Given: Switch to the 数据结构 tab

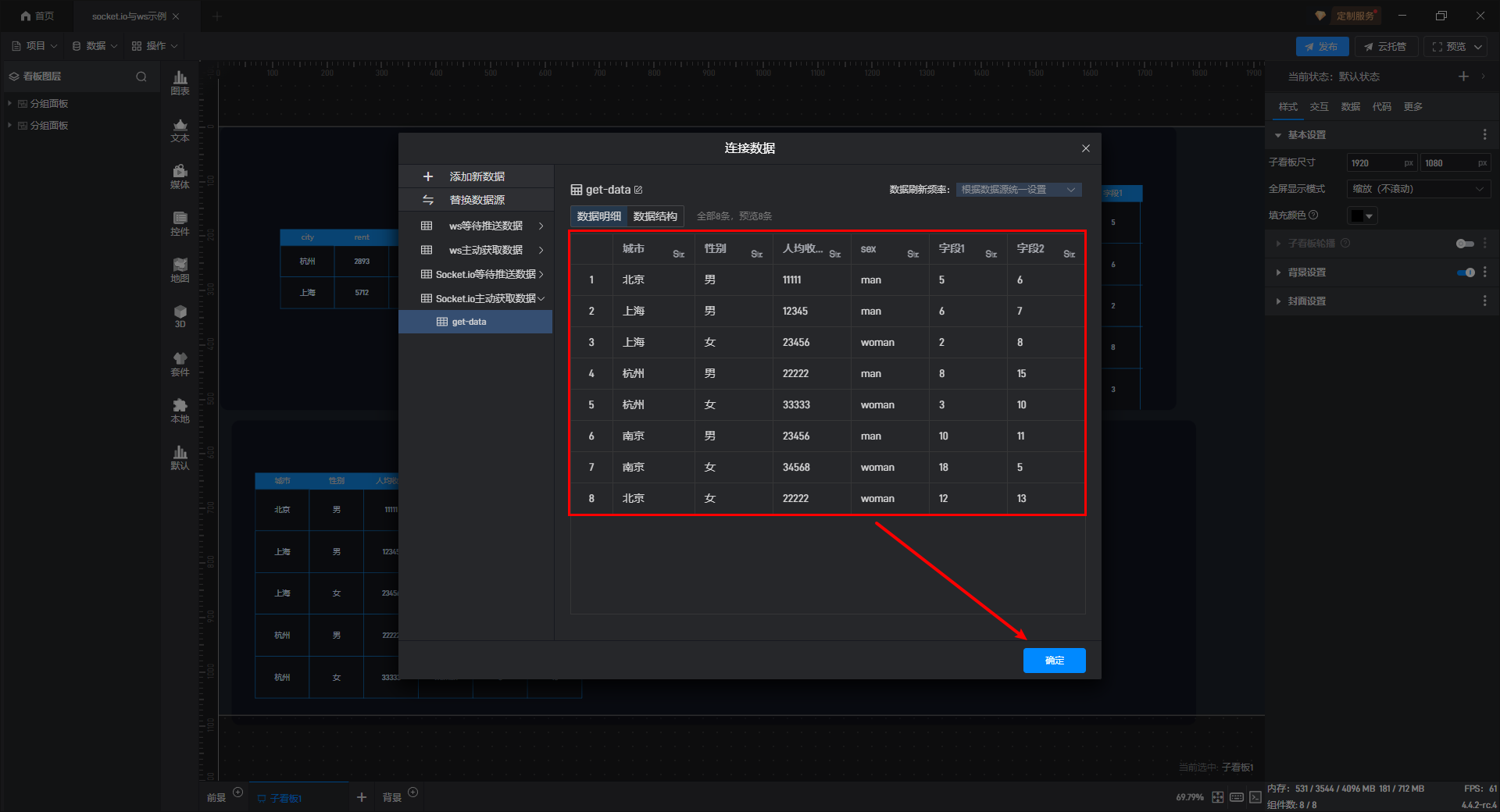Looking at the screenshot, I should click(x=655, y=216).
